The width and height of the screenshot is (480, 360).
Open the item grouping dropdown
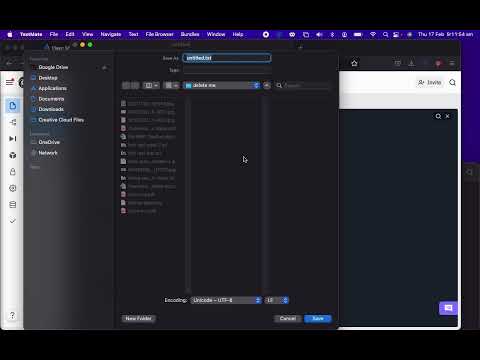point(172,85)
